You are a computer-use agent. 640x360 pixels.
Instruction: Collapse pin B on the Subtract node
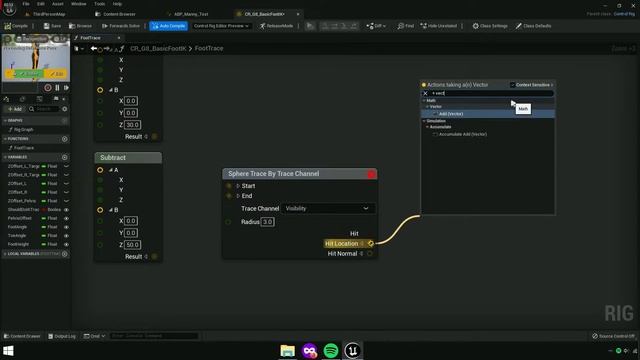pos(111,210)
